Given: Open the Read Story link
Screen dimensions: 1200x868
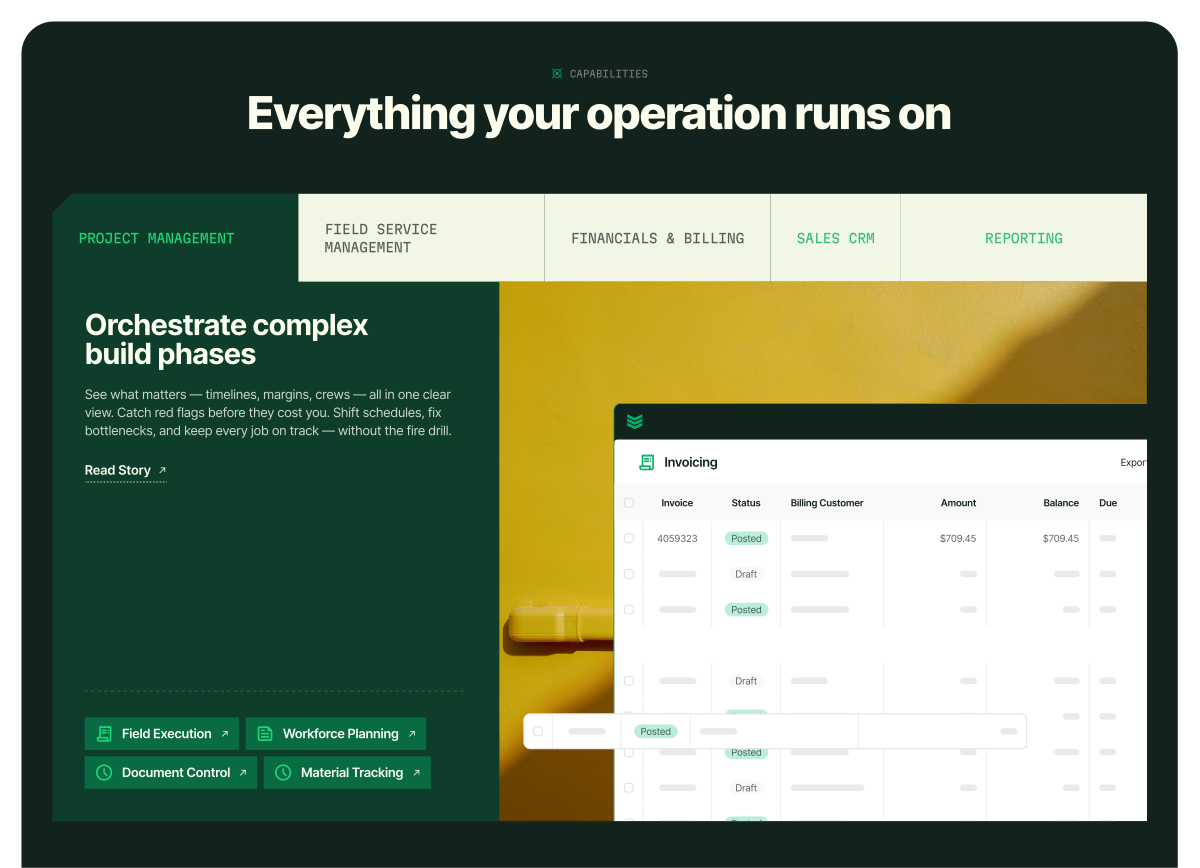Looking at the screenshot, I should 126,471.
